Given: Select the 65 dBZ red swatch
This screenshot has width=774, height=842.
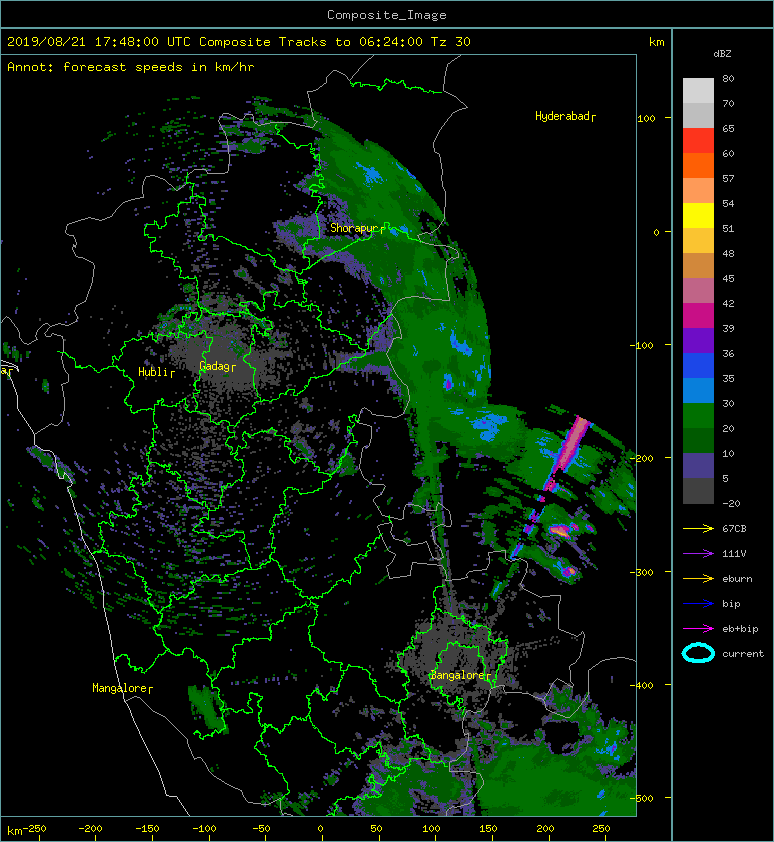Looking at the screenshot, I should click(x=698, y=141).
